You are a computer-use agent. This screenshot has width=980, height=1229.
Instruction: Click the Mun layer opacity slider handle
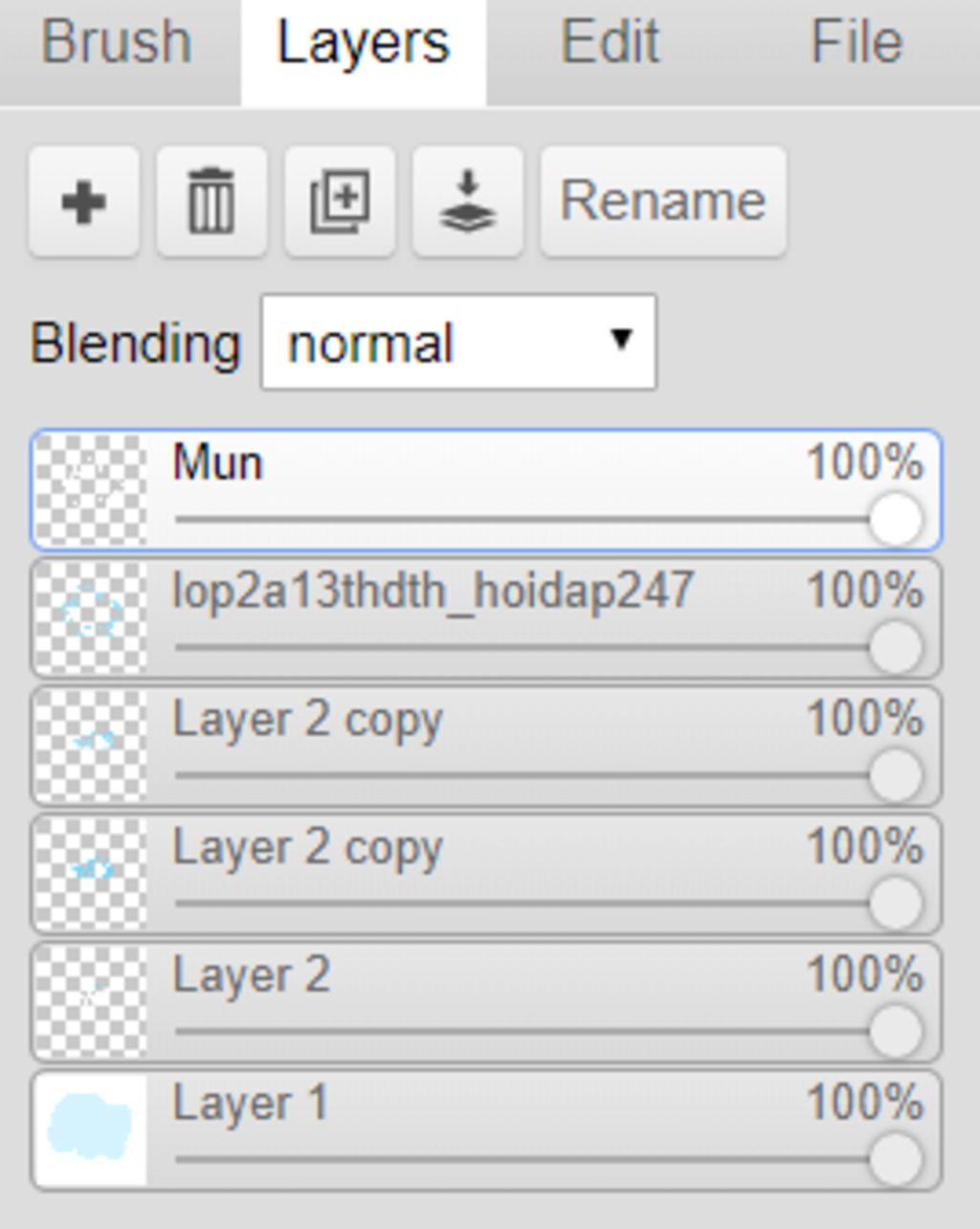click(896, 521)
